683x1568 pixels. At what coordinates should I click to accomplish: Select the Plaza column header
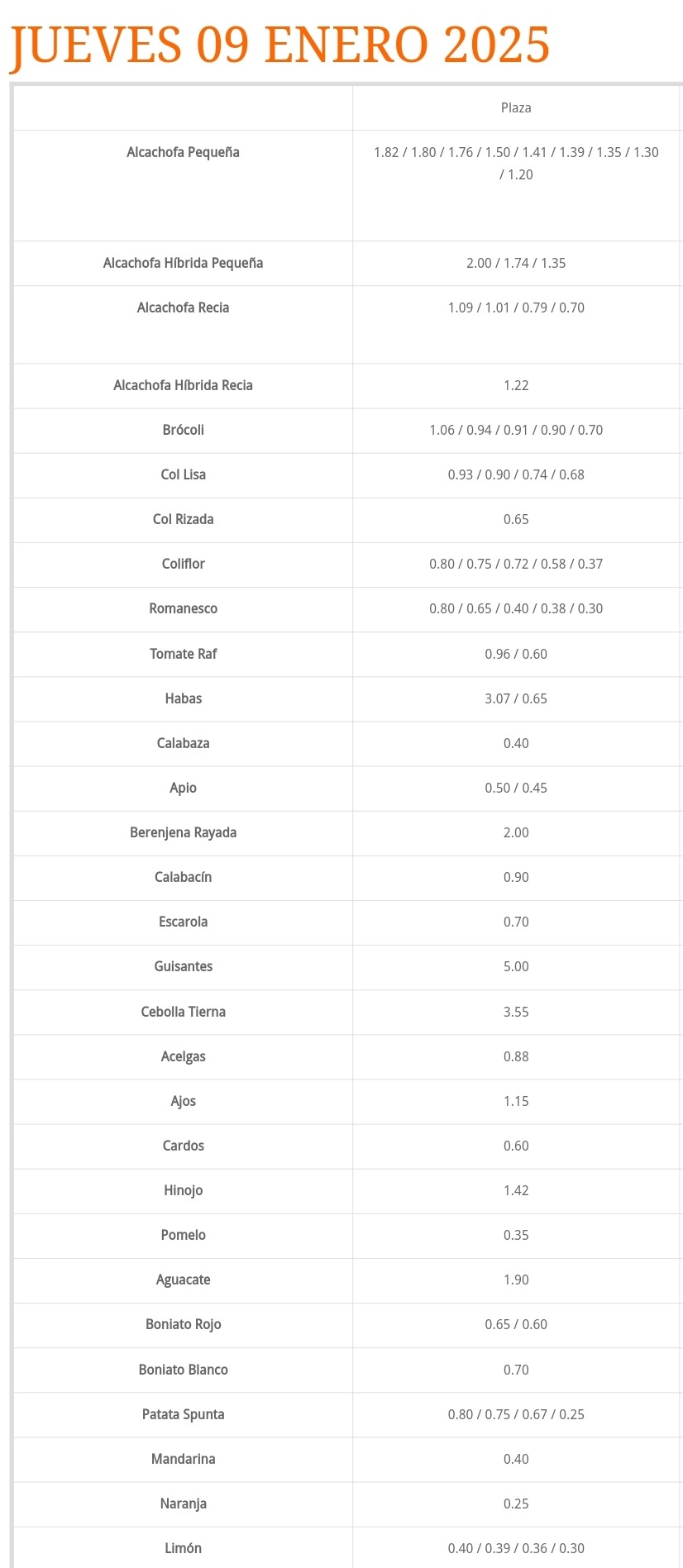point(516,108)
